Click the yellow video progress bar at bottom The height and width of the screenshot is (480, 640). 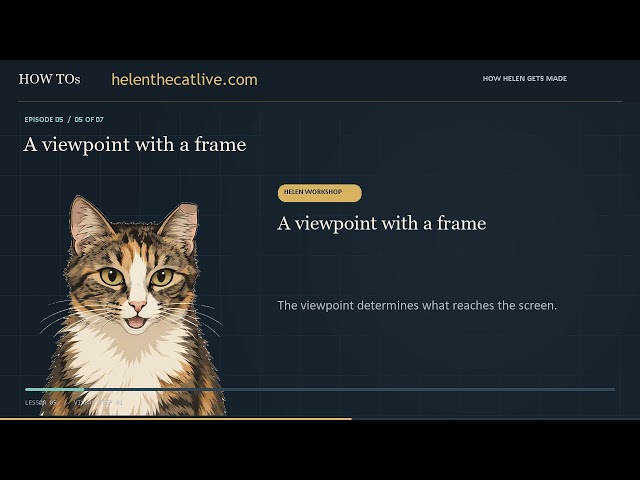[176, 418]
